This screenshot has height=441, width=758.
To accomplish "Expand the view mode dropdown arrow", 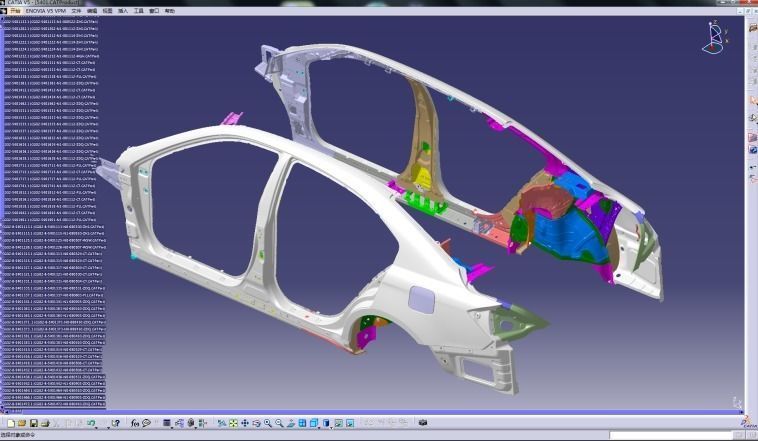I will point(332,427).
